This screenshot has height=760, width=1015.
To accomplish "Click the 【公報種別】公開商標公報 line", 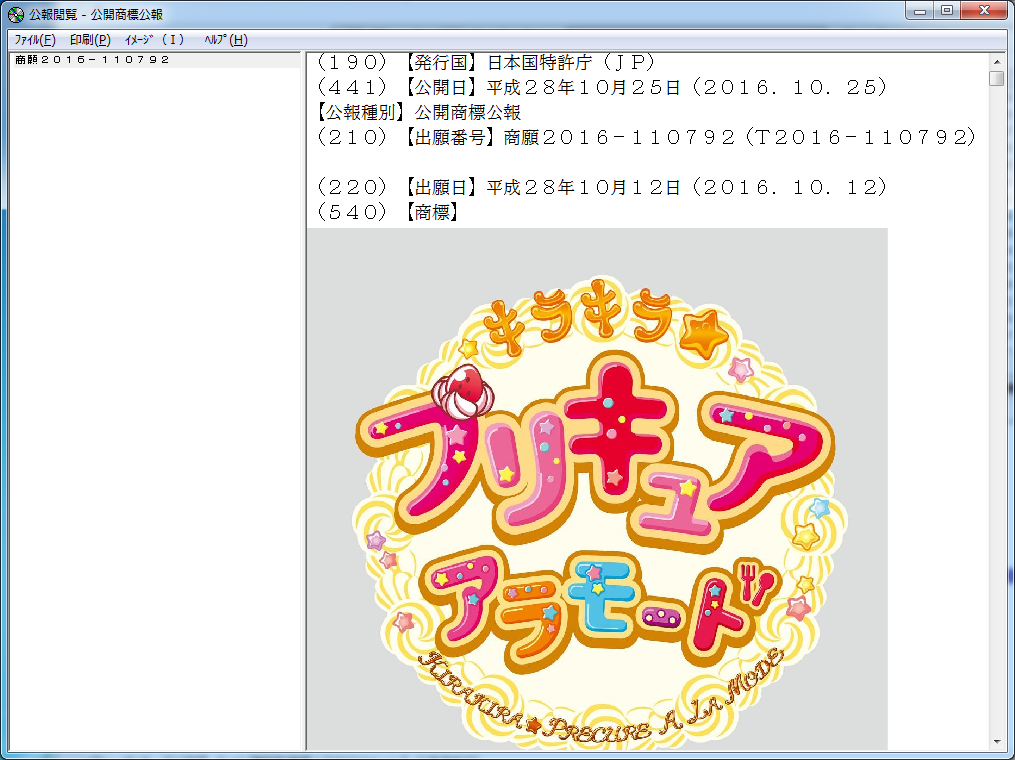I will tap(418, 113).
